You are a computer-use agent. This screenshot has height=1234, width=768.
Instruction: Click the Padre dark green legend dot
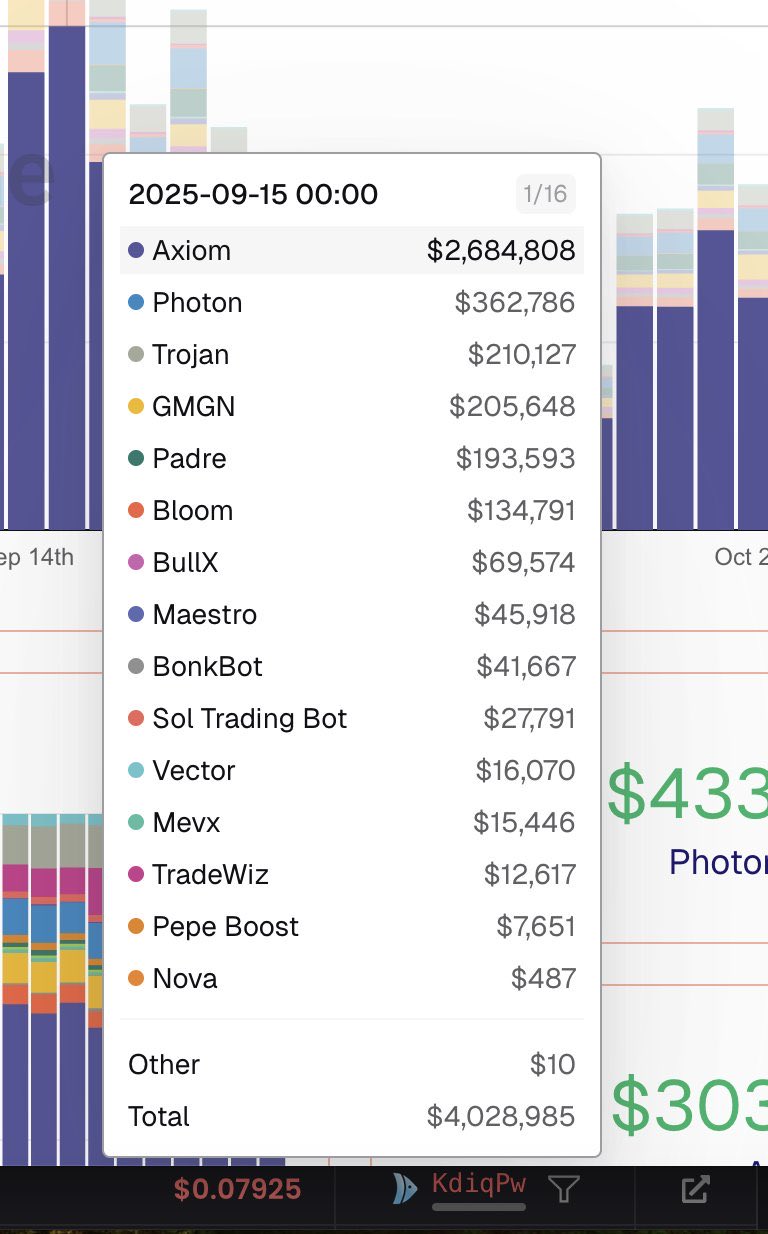137,459
